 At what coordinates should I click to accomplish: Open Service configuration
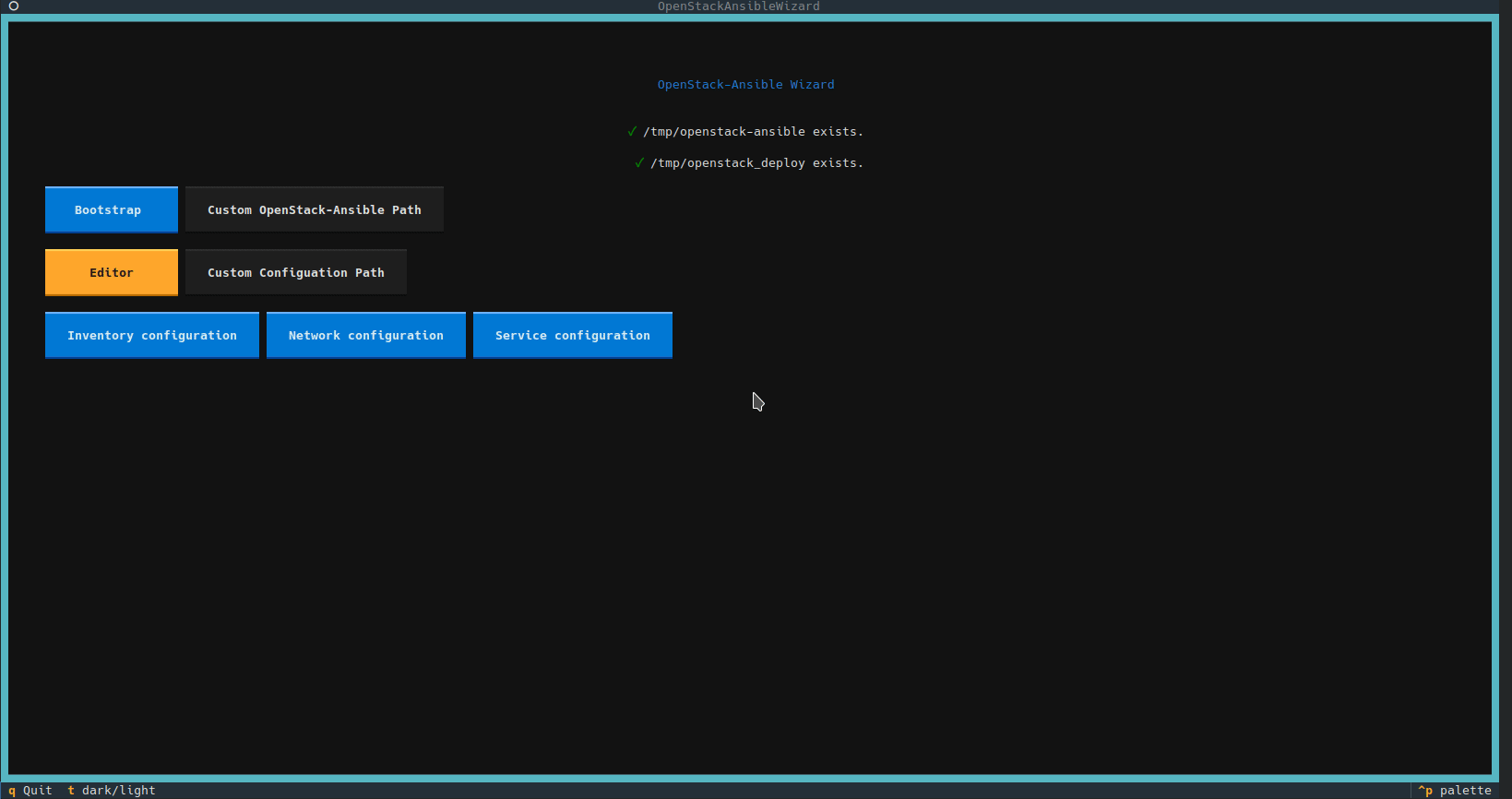[573, 336]
